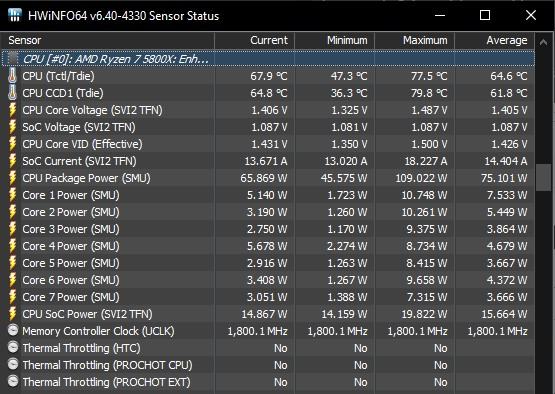Click the Current column header

point(254,40)
